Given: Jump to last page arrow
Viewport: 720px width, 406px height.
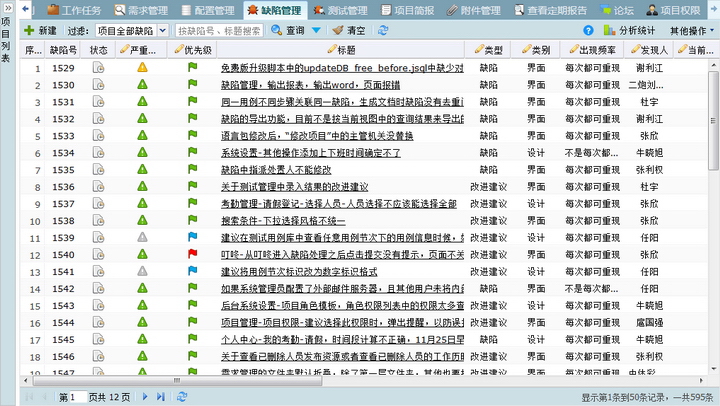Looking at the screenshot, I should pos(161,397).
